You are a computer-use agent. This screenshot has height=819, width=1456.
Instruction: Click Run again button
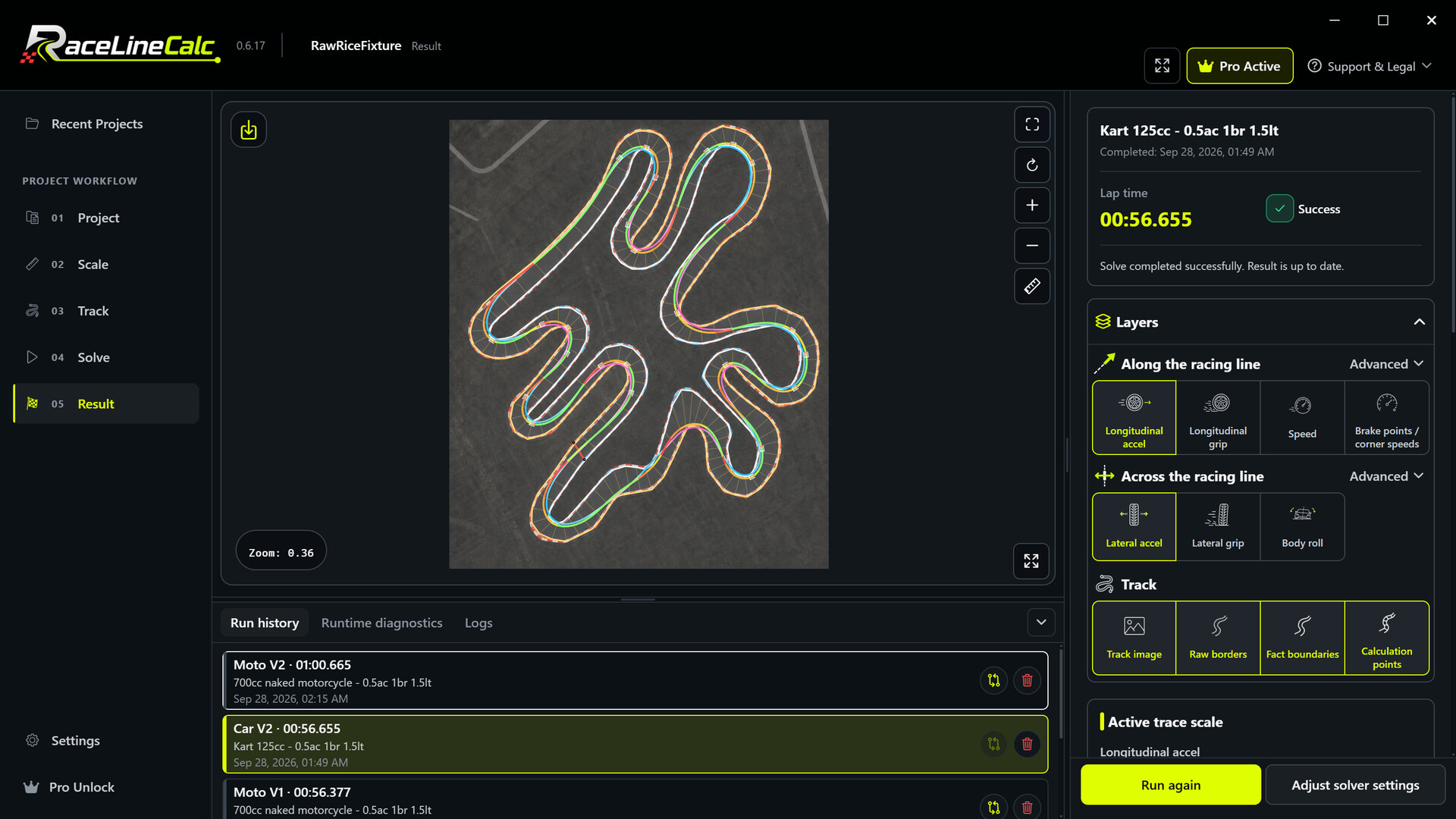[1170, 785]
